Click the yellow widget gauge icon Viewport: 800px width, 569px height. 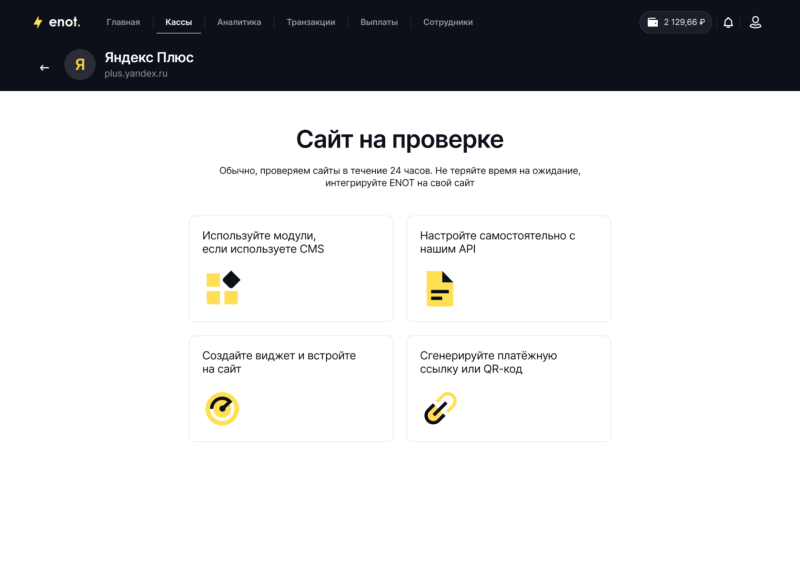click(x=222, y=408)
